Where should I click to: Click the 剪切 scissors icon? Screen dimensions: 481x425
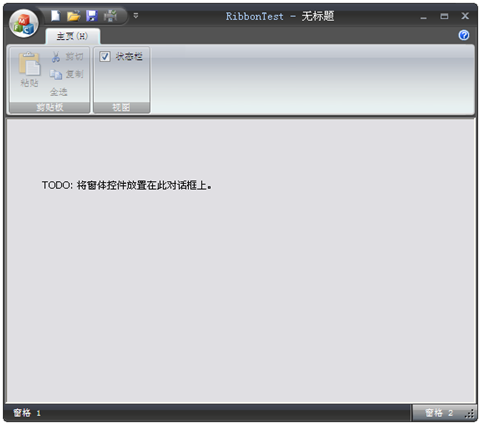click(x=56, y=57)
